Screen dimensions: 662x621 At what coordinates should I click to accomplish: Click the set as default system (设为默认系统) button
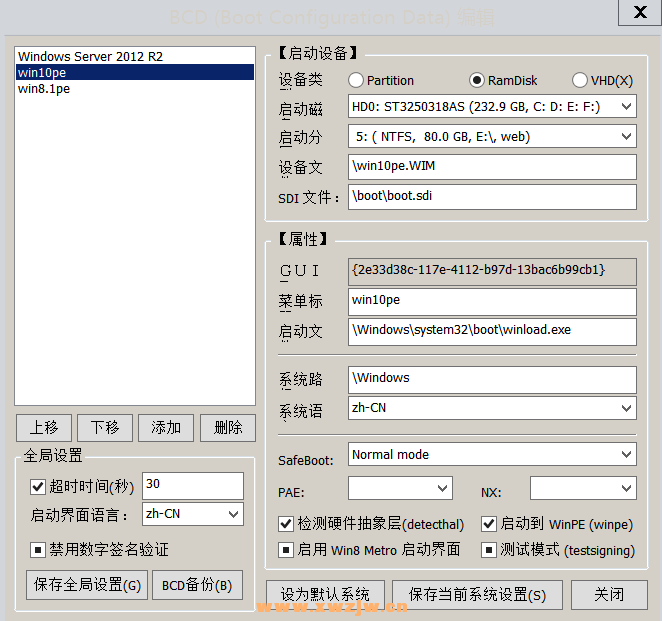(325, 595)
